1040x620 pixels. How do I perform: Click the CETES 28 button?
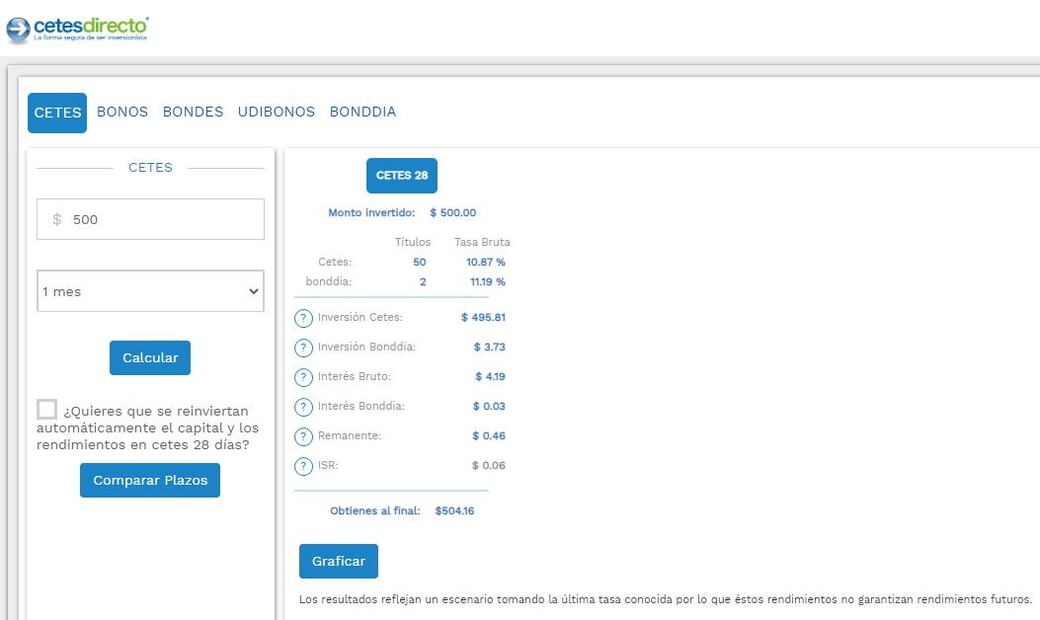coord(402,176)
